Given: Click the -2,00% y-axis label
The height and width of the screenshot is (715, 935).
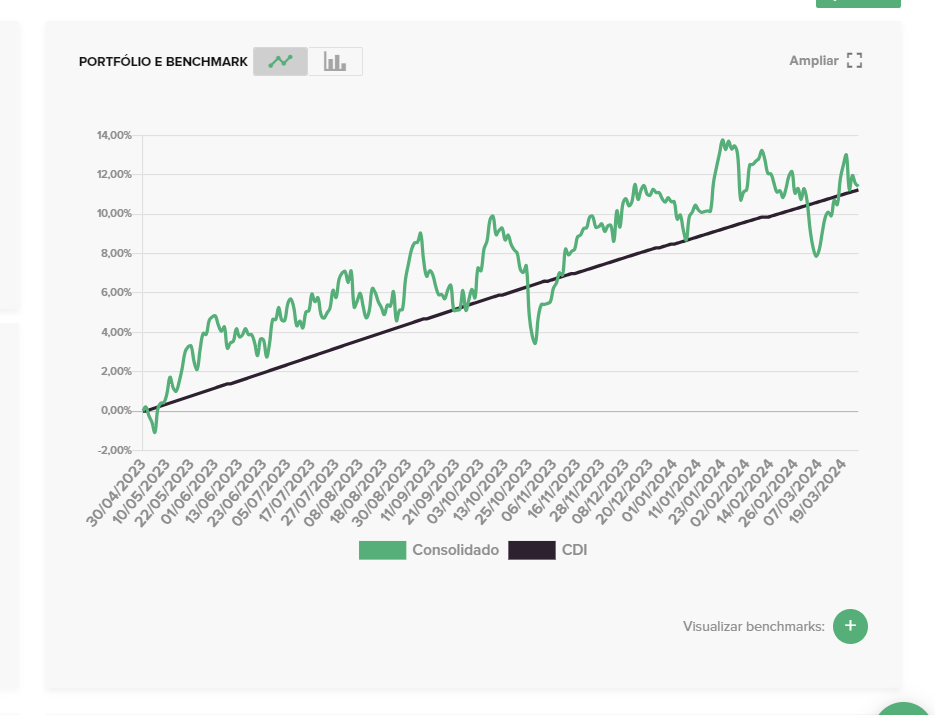Looking at the screenshot, I should 114,450.
